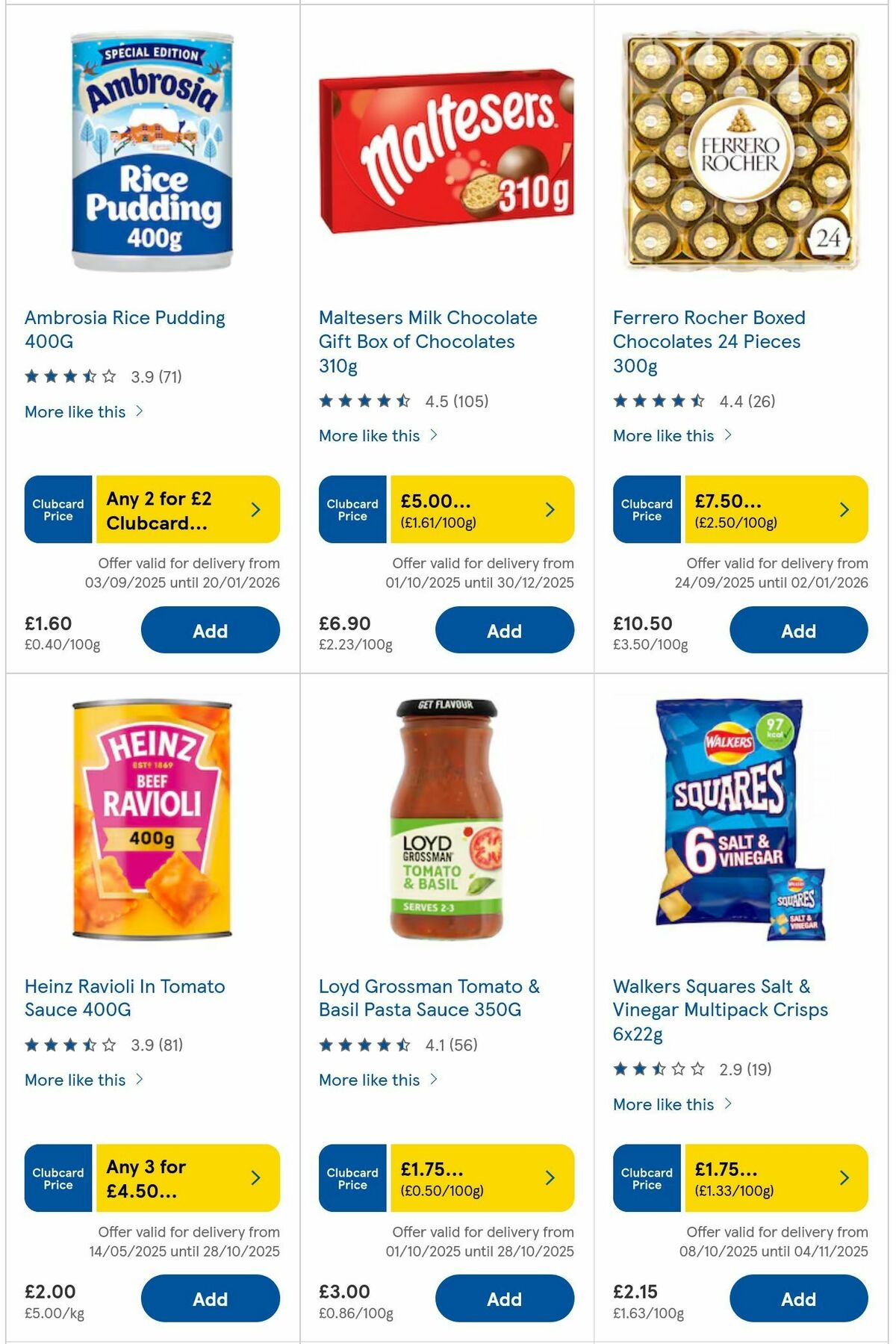Add Ferrero Rocher chocolates to the basket
Screen dimensions: 896x1344
(x=798, y=630)
